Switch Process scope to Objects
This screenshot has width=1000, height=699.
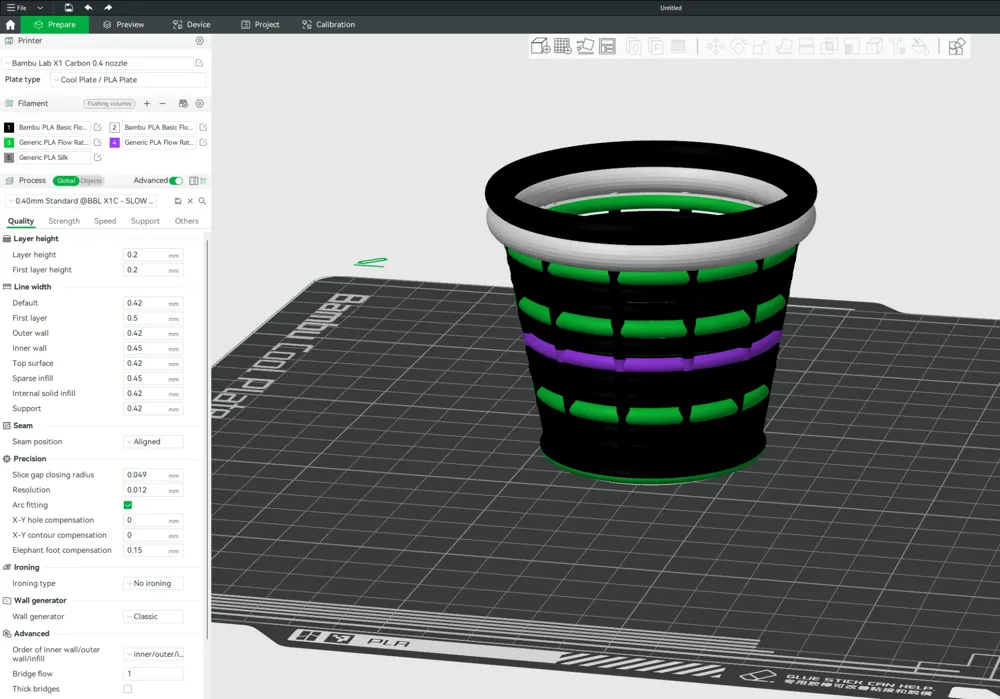click(x=92, y=181)
